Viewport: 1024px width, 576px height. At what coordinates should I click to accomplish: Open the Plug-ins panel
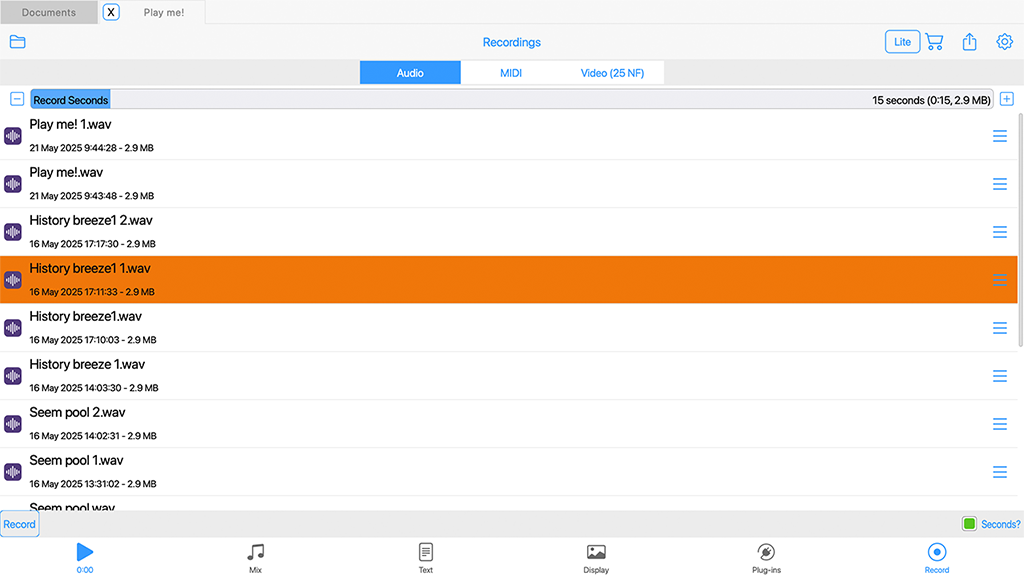pos(766,557)
